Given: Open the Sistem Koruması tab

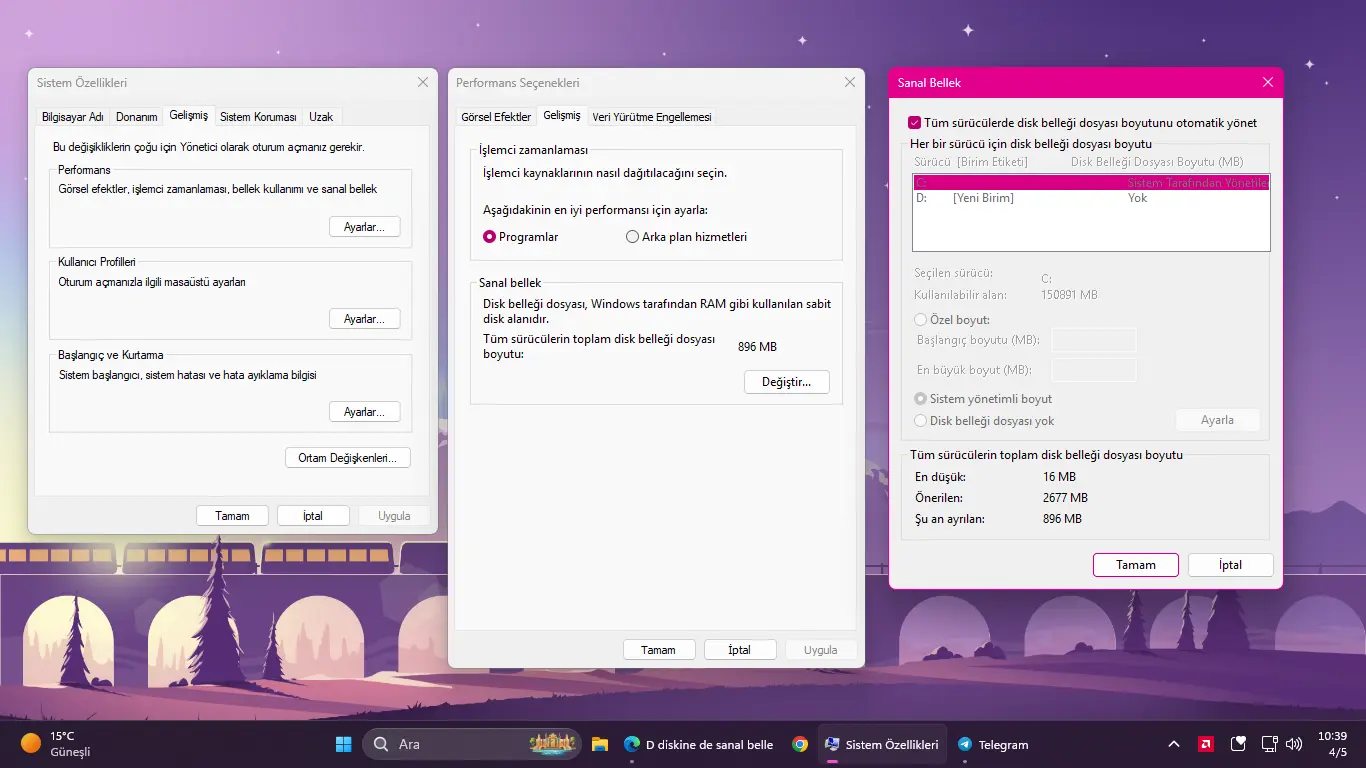Looking at the screenshot, I should [x=258, y=117].
